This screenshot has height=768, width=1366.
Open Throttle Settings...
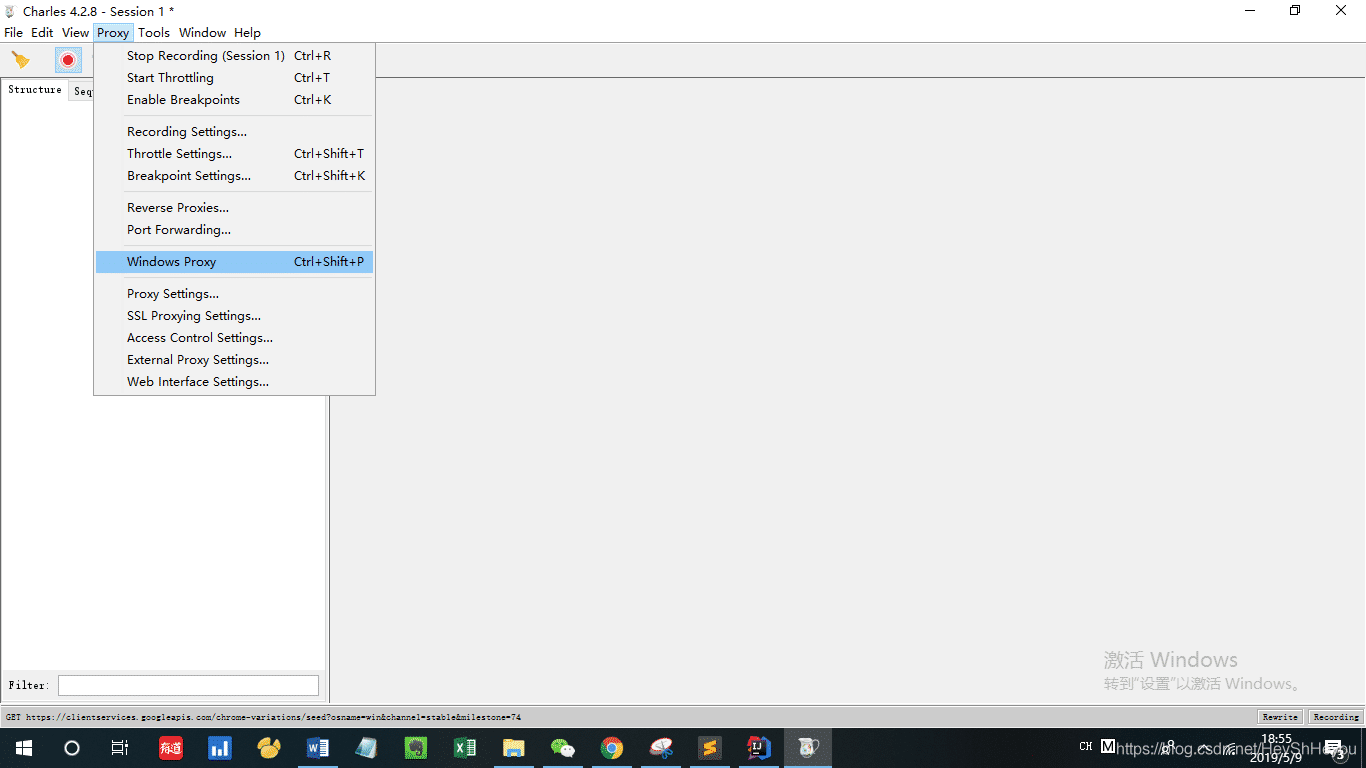tap(234, 154)
